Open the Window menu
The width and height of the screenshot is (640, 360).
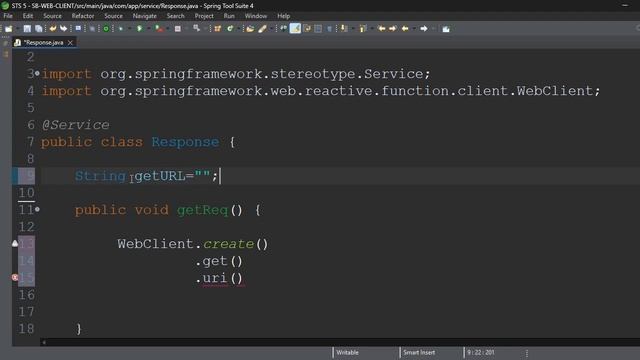[x=256, y=16]
